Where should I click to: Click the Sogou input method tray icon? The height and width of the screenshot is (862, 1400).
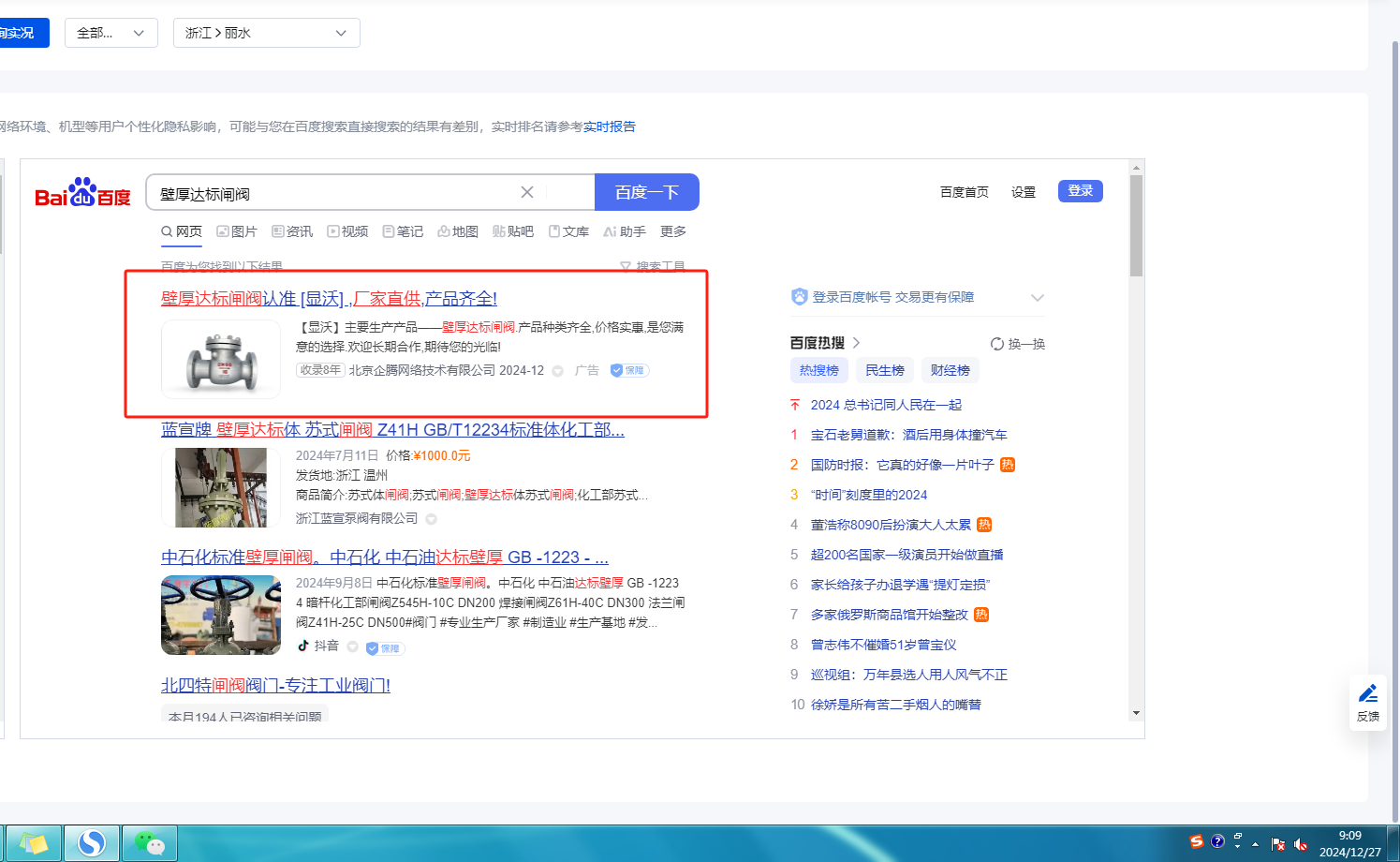1196,841
